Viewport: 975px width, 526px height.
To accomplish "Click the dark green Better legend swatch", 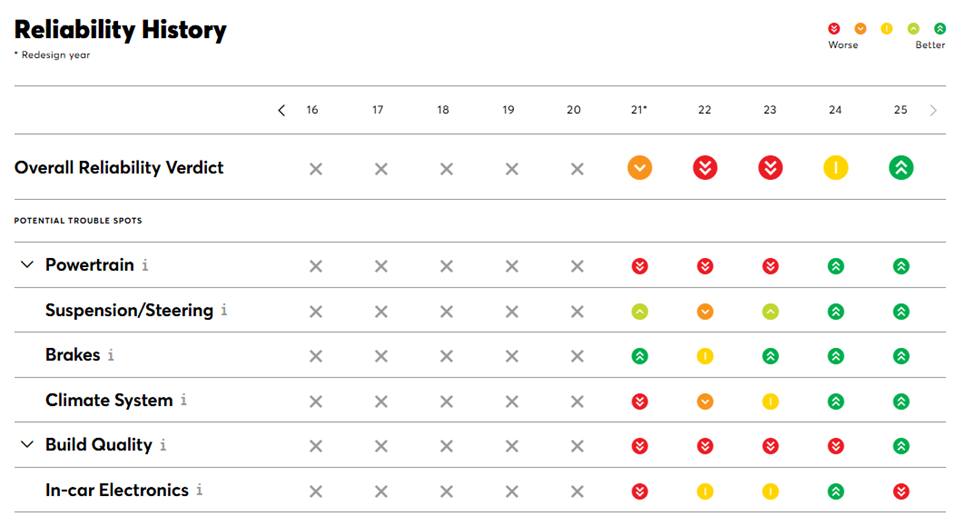I will coord(939,28).
